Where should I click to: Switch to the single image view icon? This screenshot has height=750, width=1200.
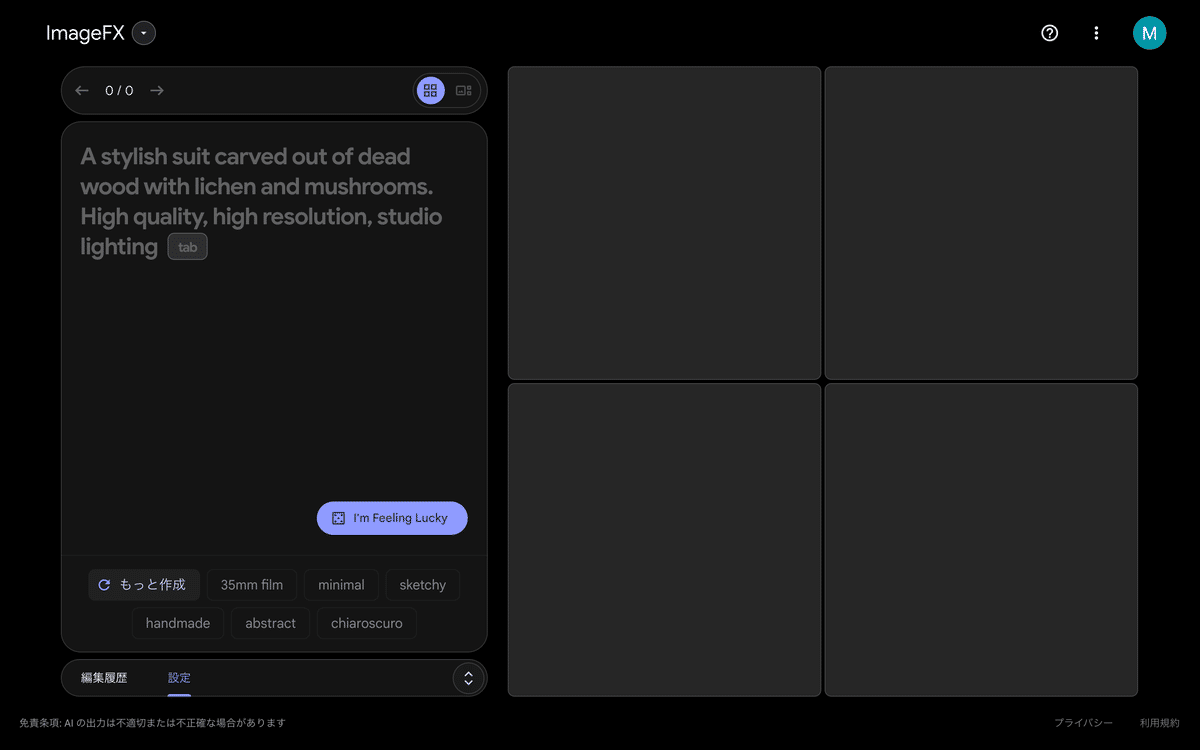click(x=463, y=90)
